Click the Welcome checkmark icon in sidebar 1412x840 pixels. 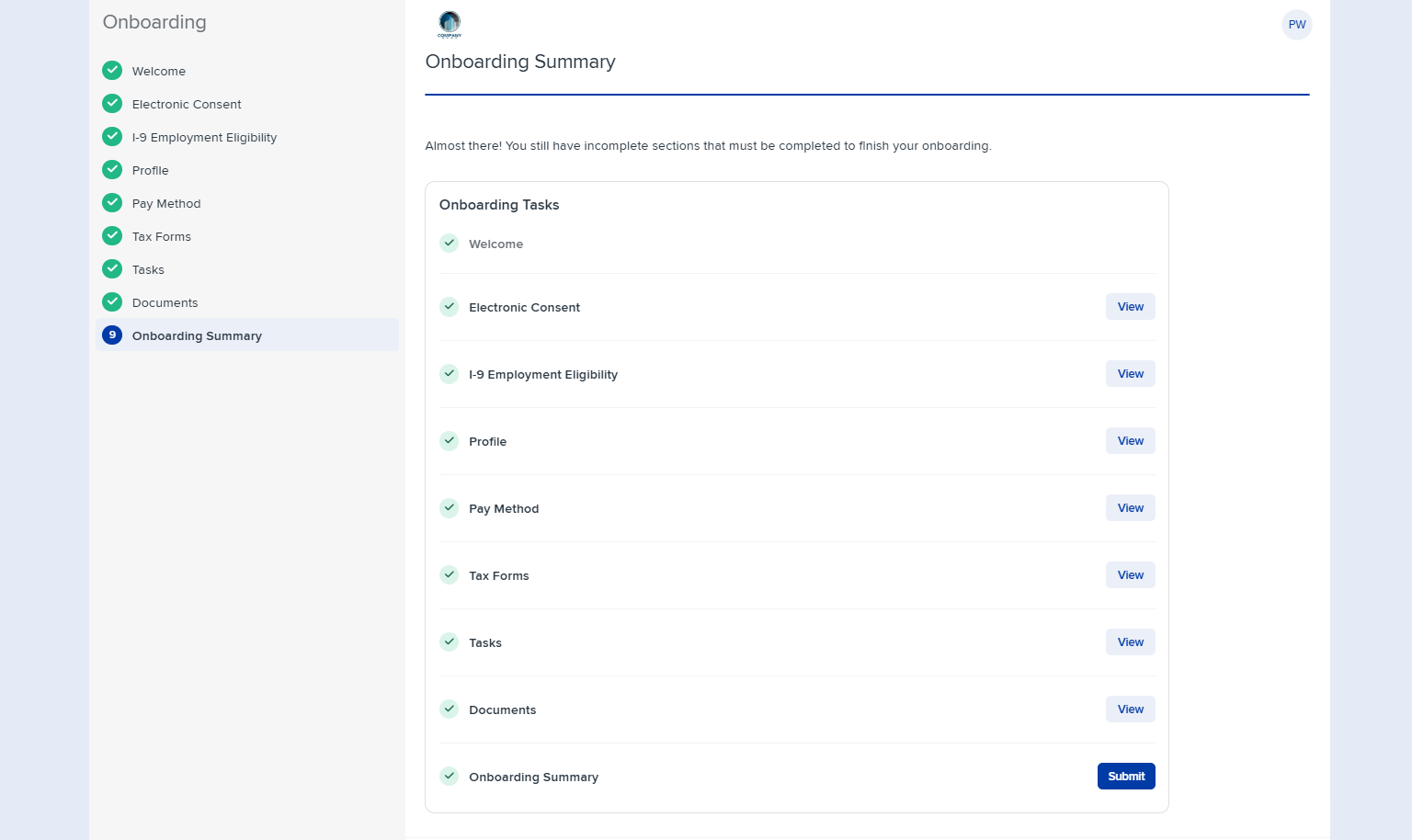pyautogui.click(x=112, y=70)
